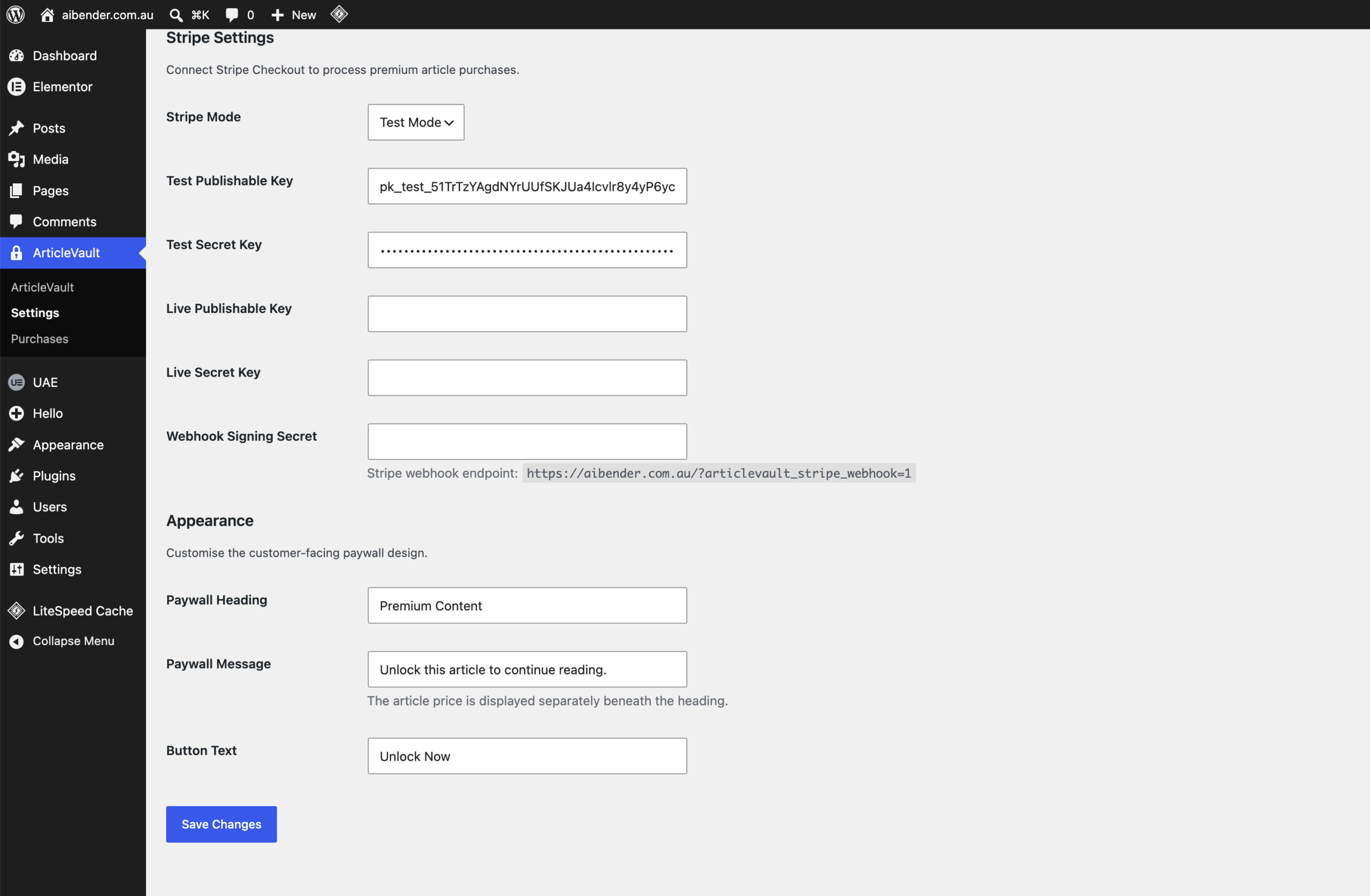Open the WordPress logo menu
Image resolution: width=1370 pixels, height=896 pixels.
pyautogui.click(x=16, y=14)
